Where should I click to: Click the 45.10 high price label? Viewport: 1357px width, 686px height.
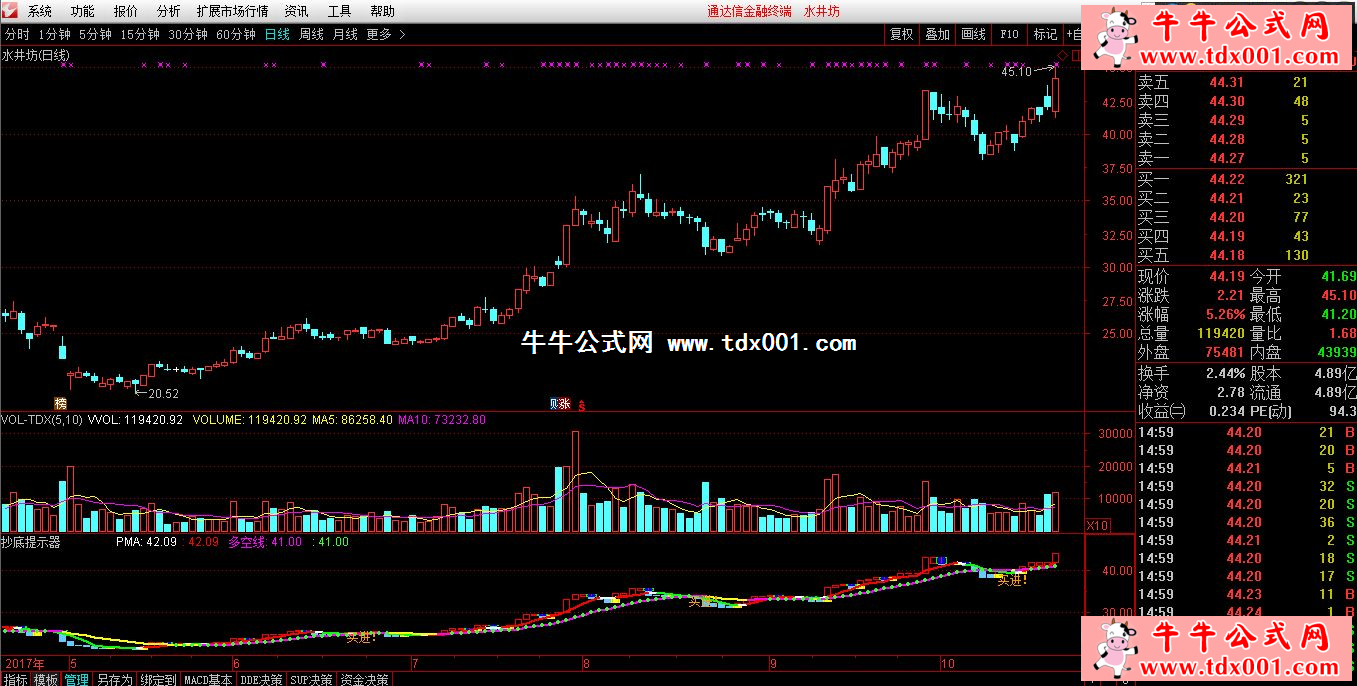point(1017,71)
